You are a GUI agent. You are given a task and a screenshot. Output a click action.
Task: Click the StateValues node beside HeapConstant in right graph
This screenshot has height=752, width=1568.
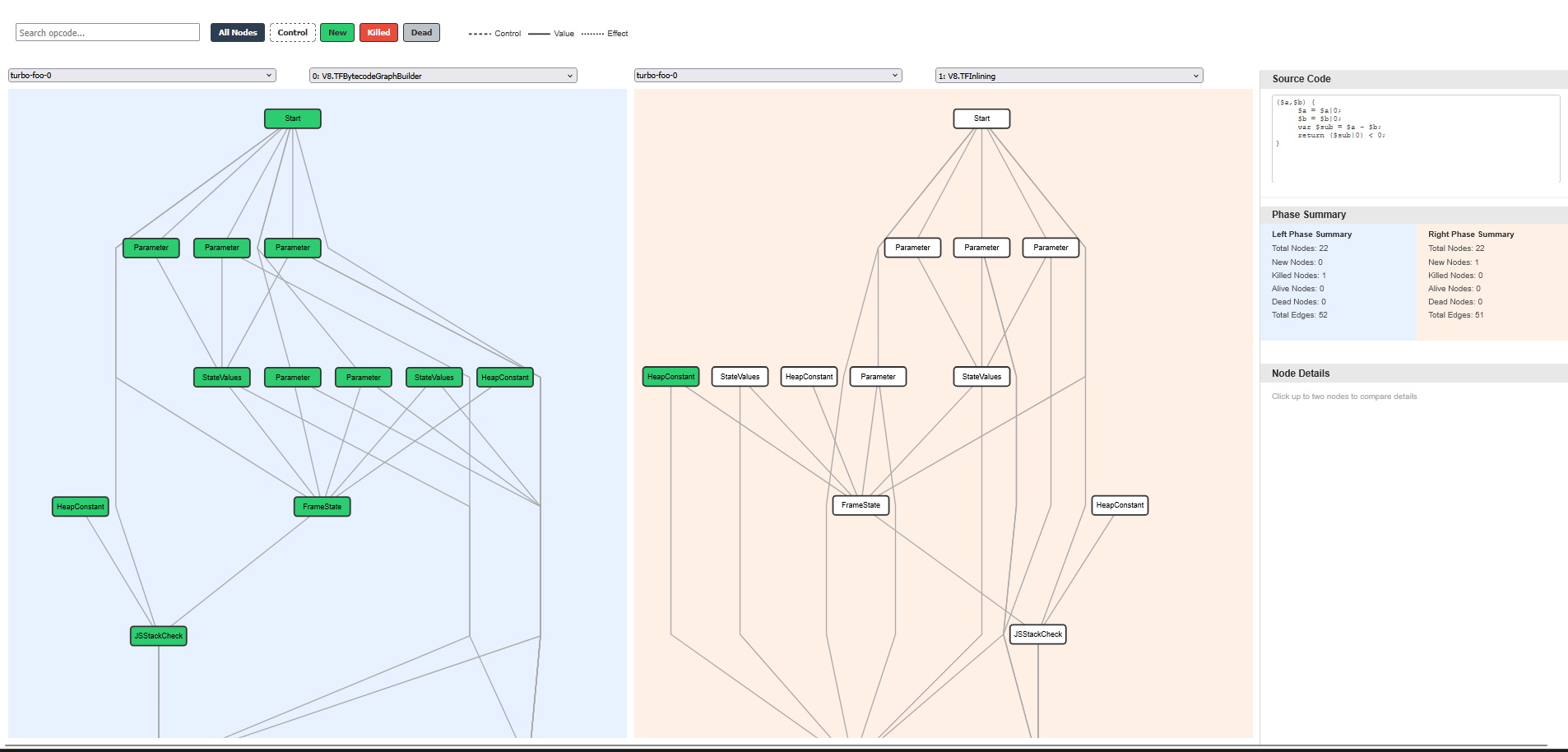click(x=740, y=377)
